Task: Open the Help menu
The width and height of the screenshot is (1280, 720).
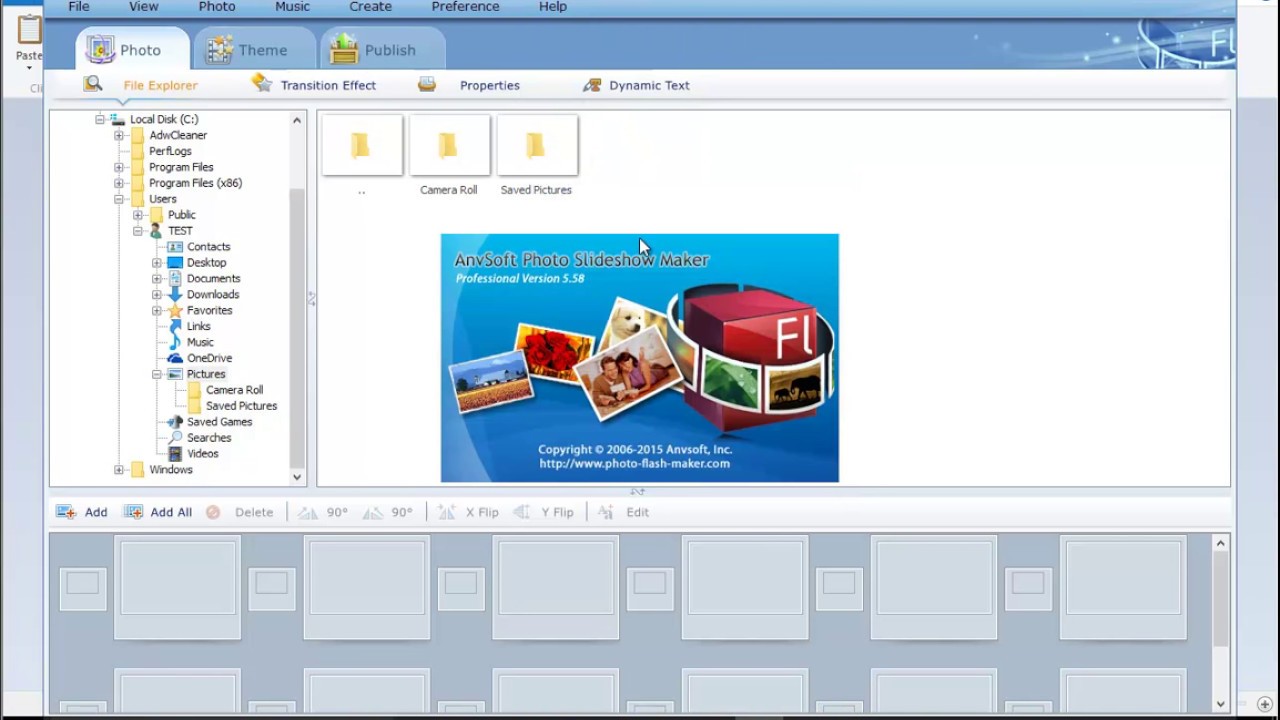Action: (553, 7)
